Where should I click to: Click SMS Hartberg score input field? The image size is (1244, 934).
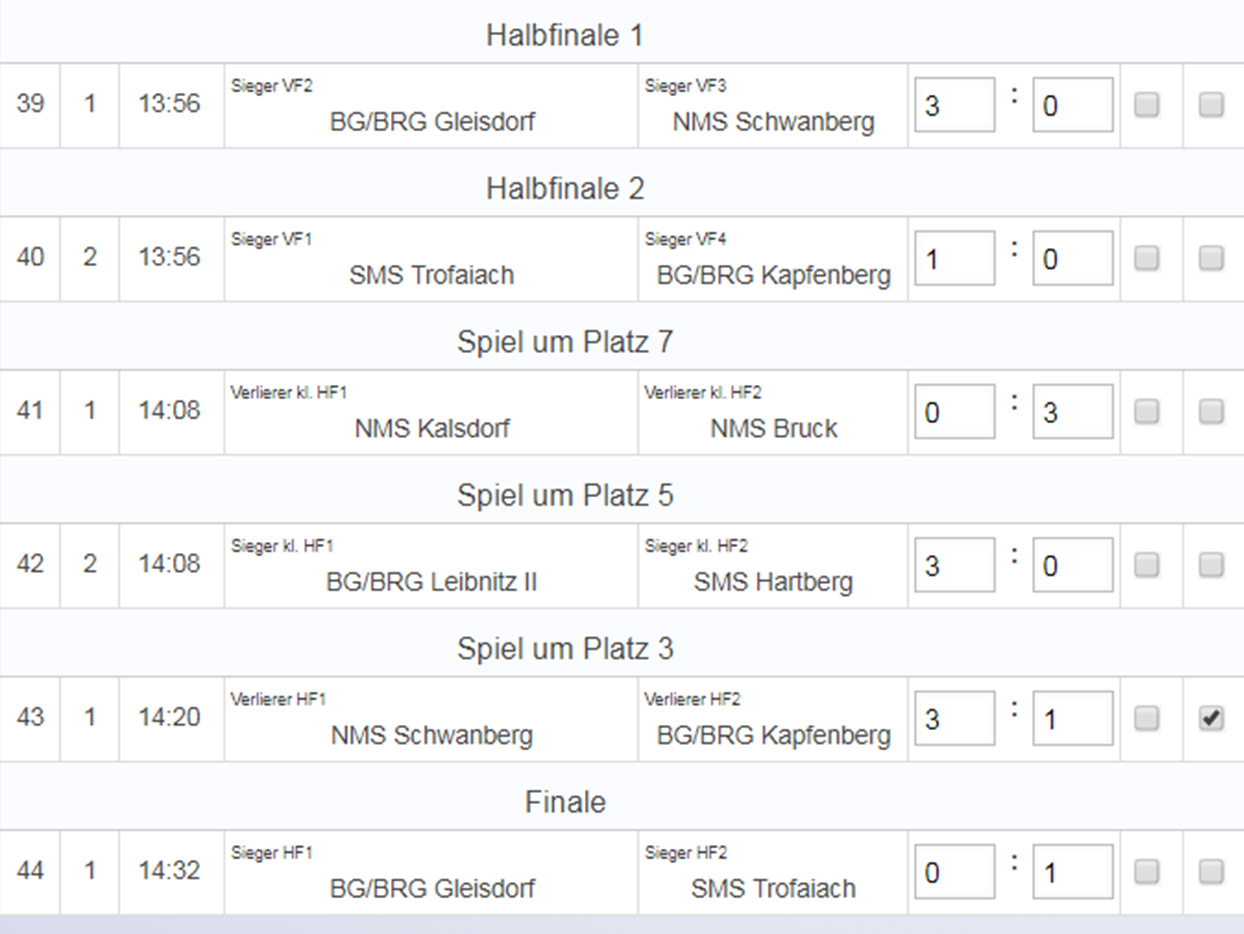point(1072,565)
